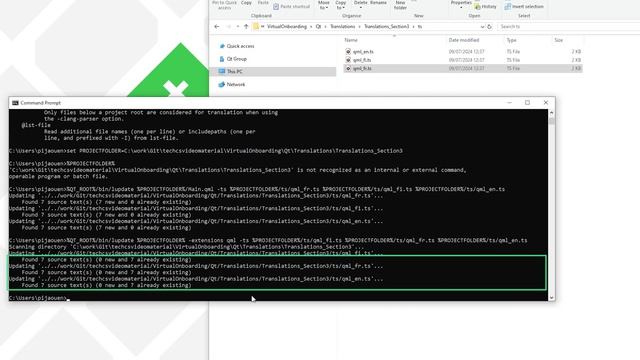This screenshot has height=360, width=640.
Task: Click the Network sidebar icon
Action: [222, 84]
